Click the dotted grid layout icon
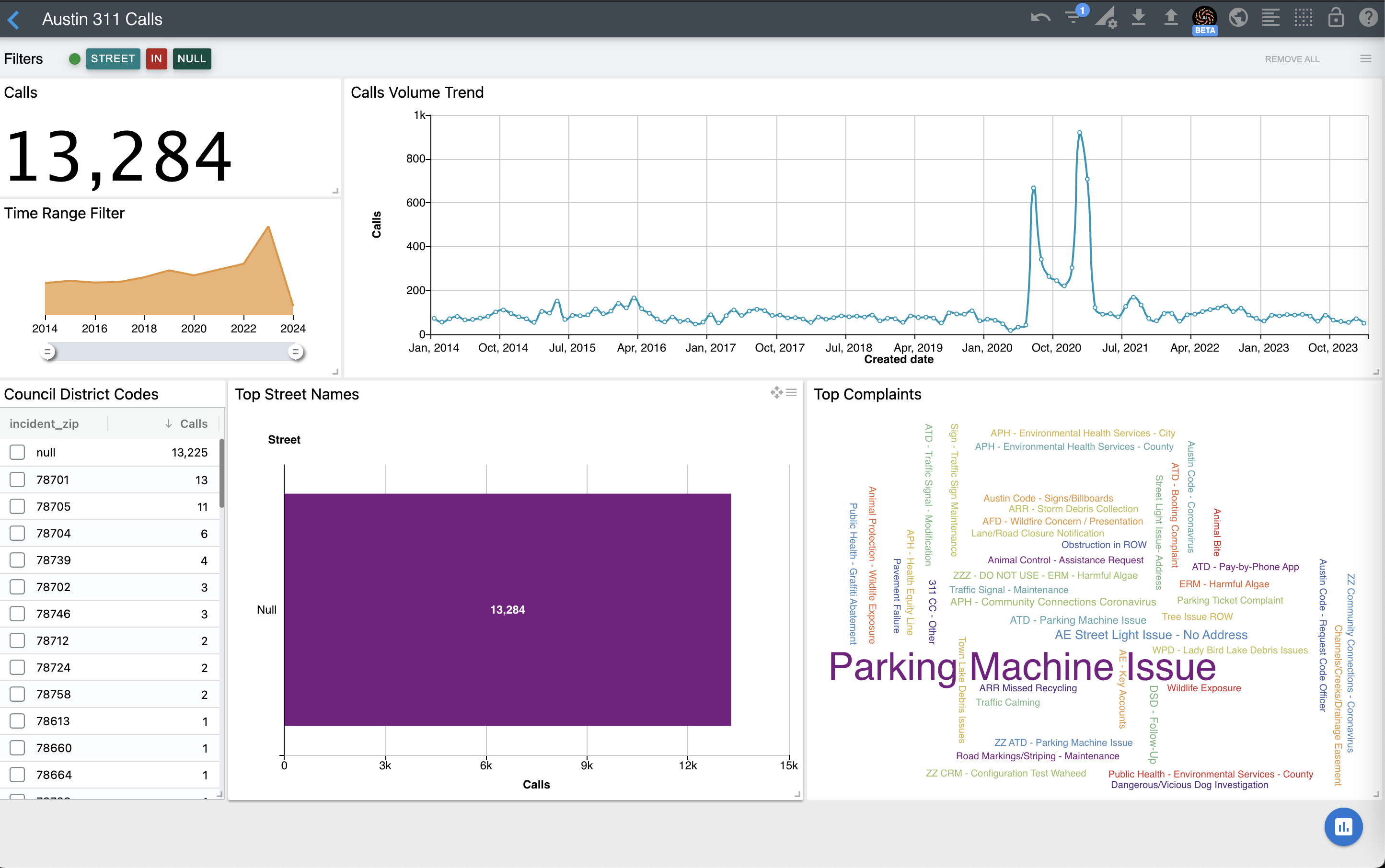Viewport: 1385px width, 868px height. point(1303,18)
